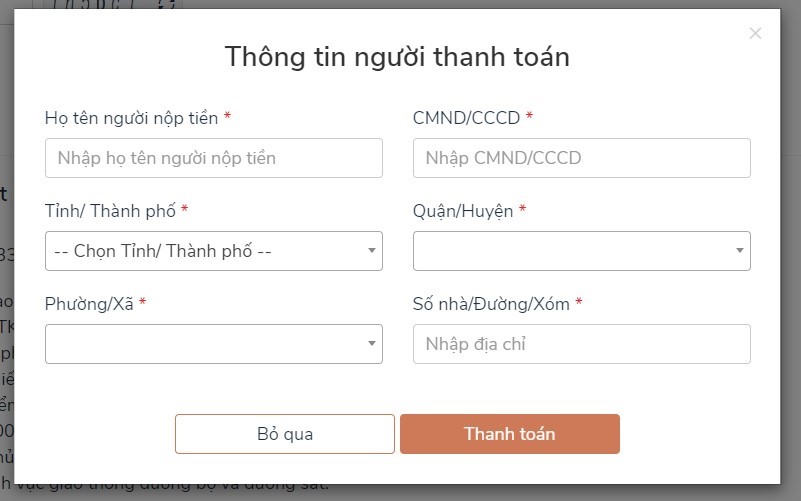Close the payment info dialog with X
The height and width of the screenshot is (501, 801).
tap(755, 34)
